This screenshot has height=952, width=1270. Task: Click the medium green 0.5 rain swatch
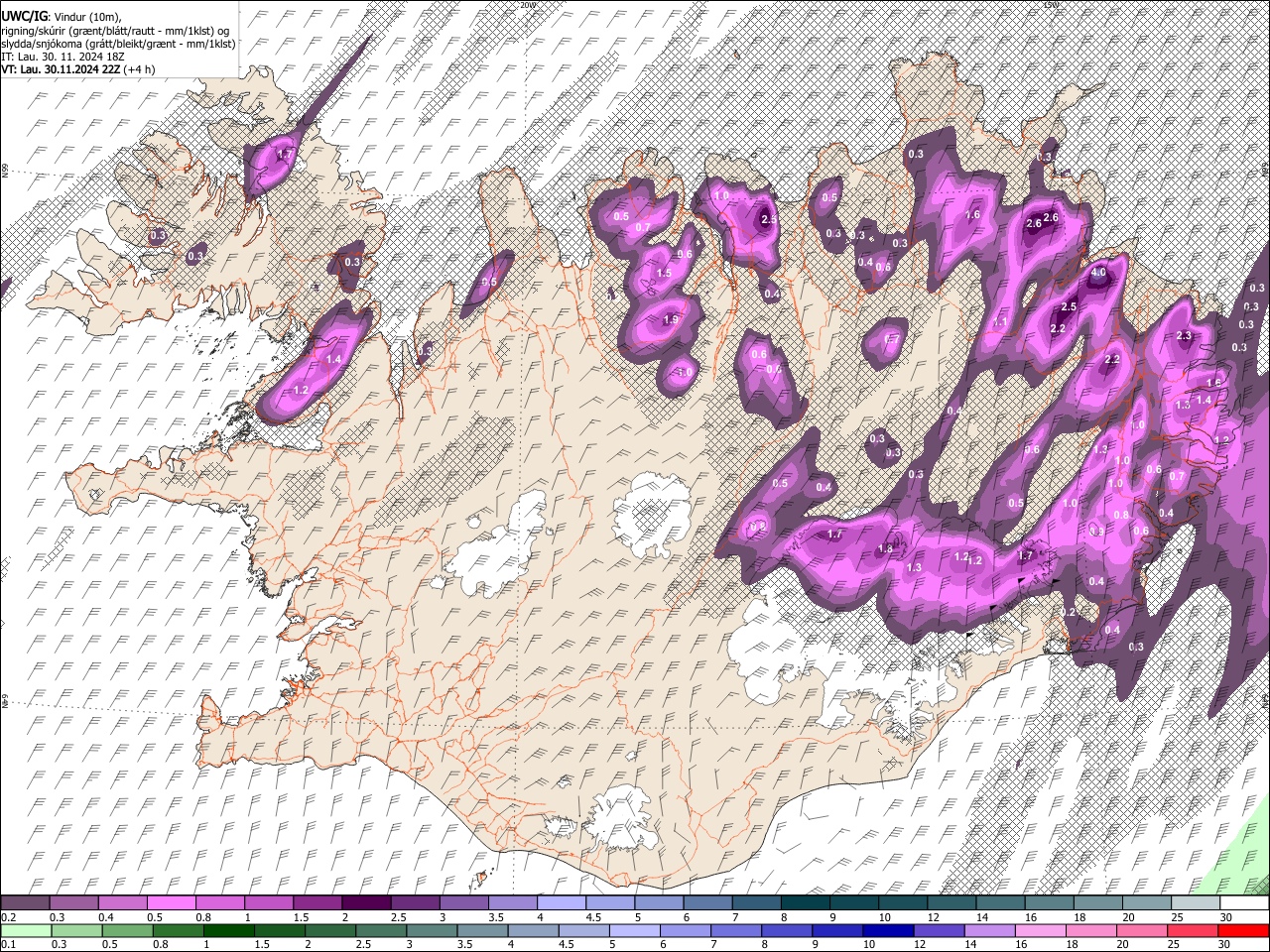(x=128, y=930)
